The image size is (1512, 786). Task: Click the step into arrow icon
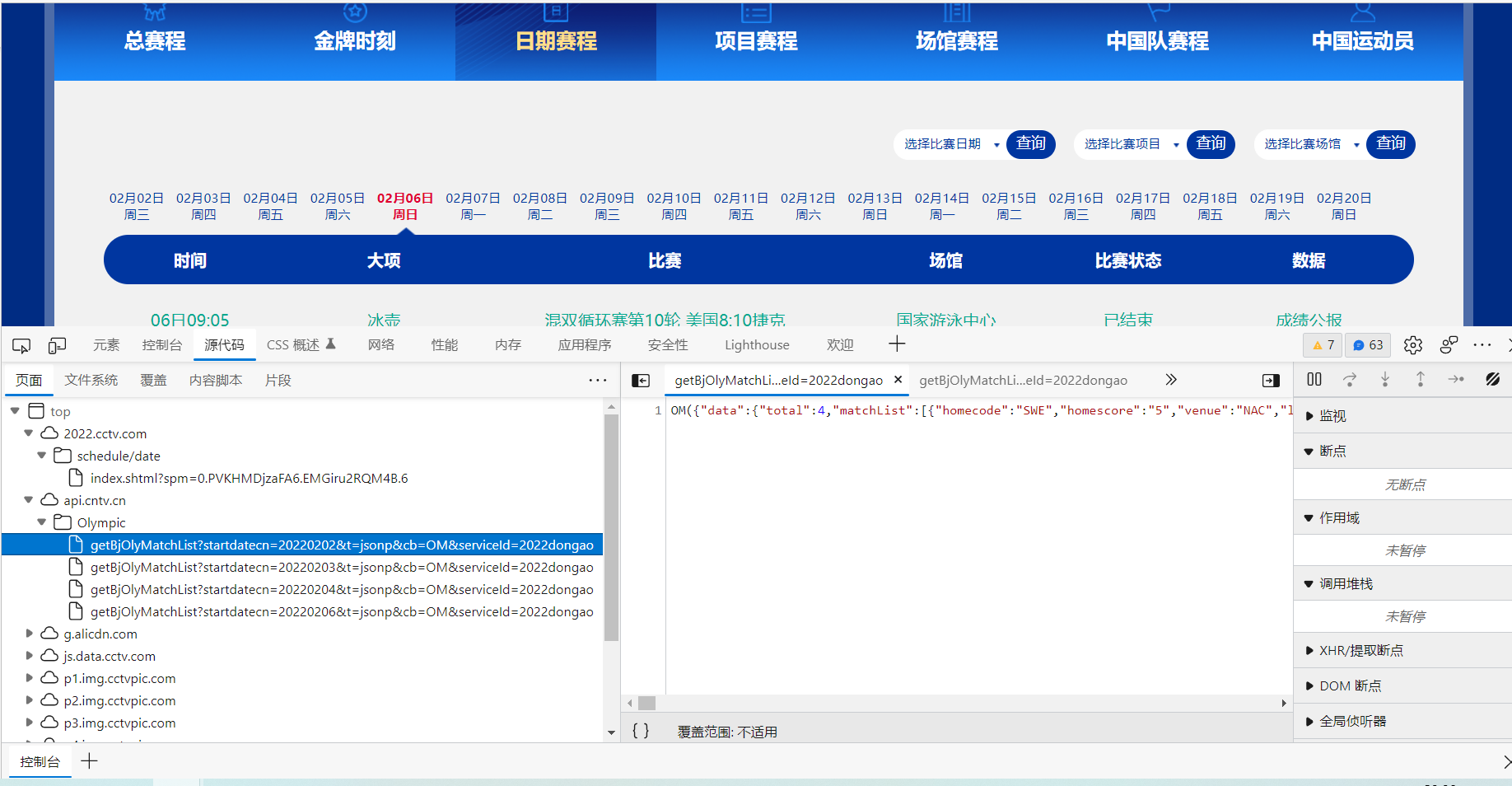1385,380
